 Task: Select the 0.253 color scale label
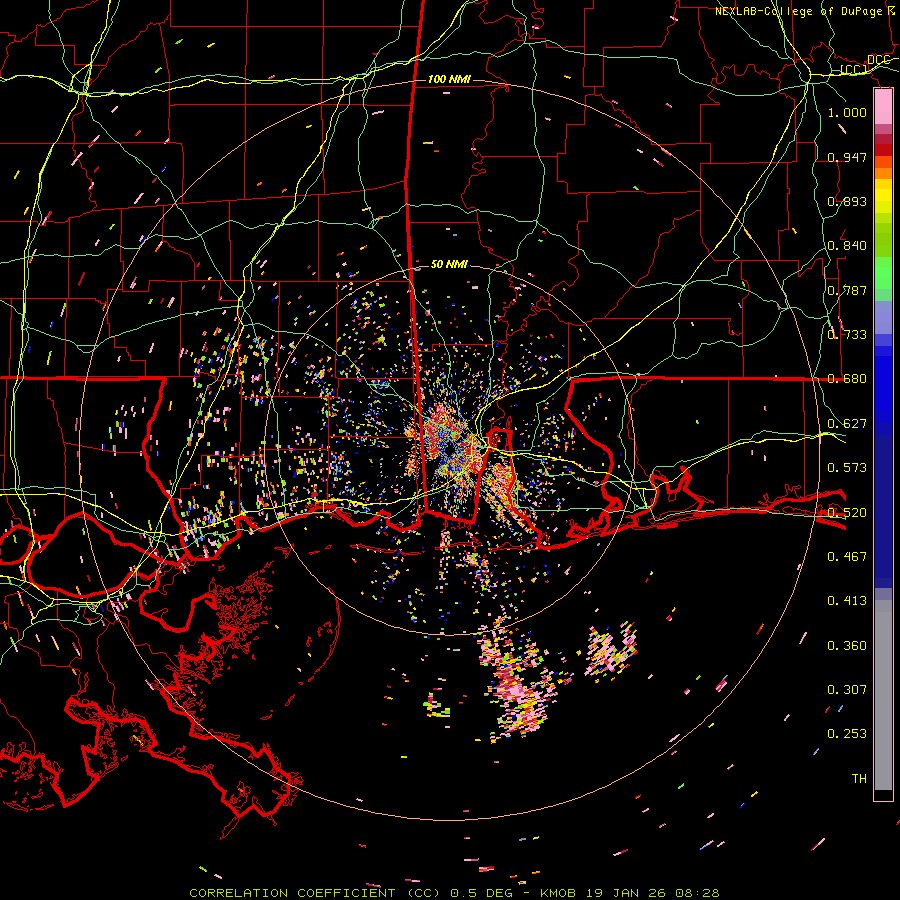coord(847,734)
